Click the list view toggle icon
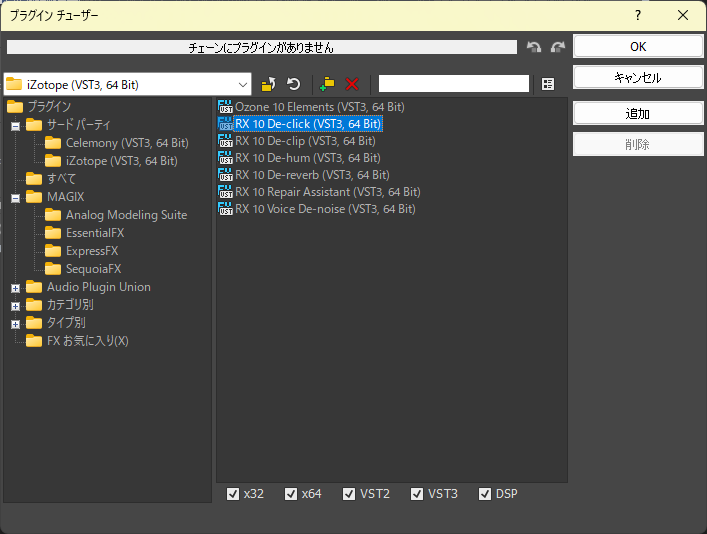The width and height of the screenshot is (707, 534). [548, 84]
